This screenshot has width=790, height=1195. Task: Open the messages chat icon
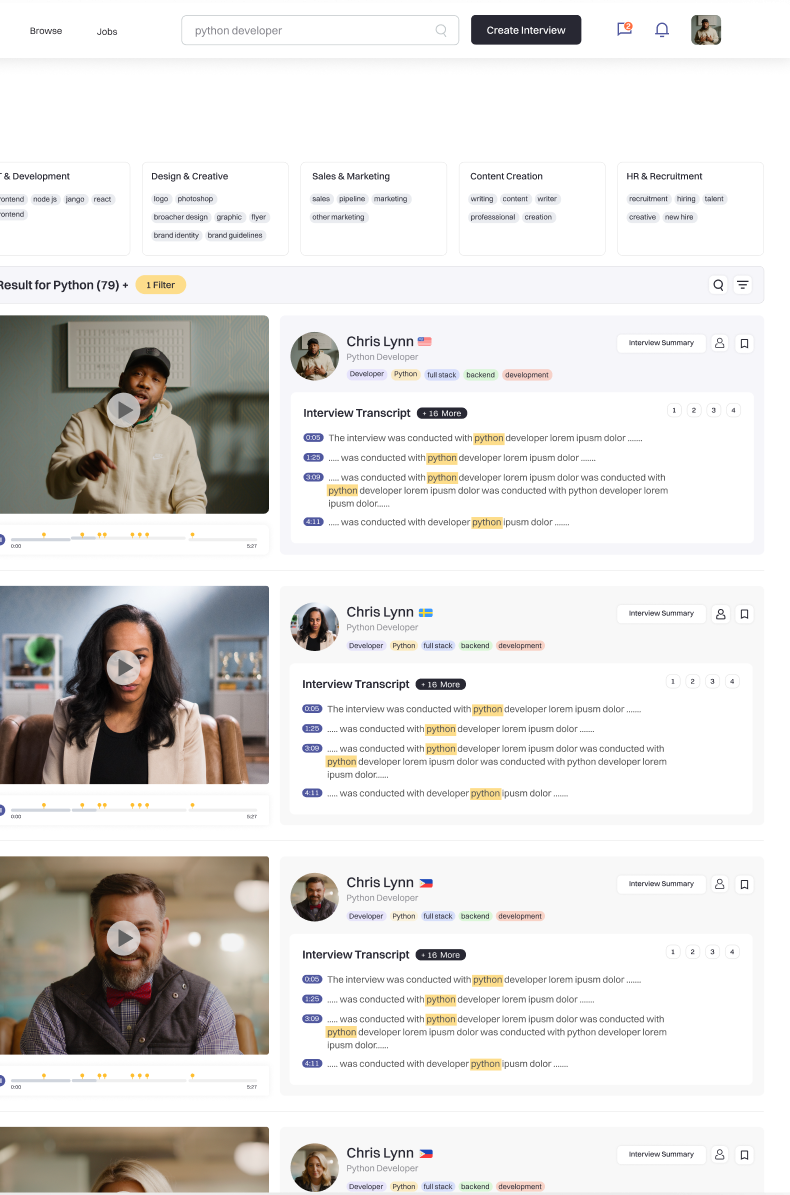tap(624, 30)
